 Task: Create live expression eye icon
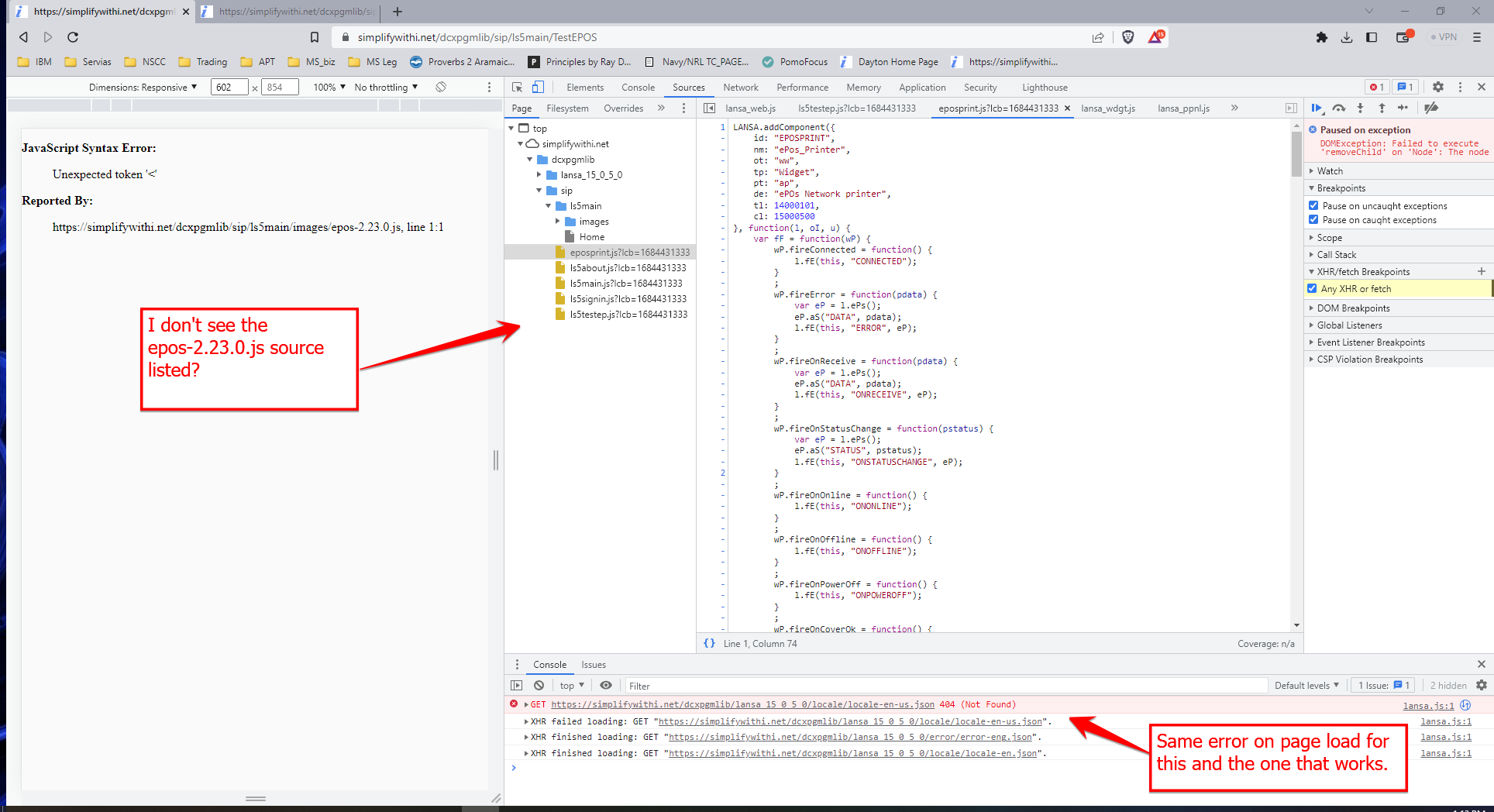(x=606, y=686)
